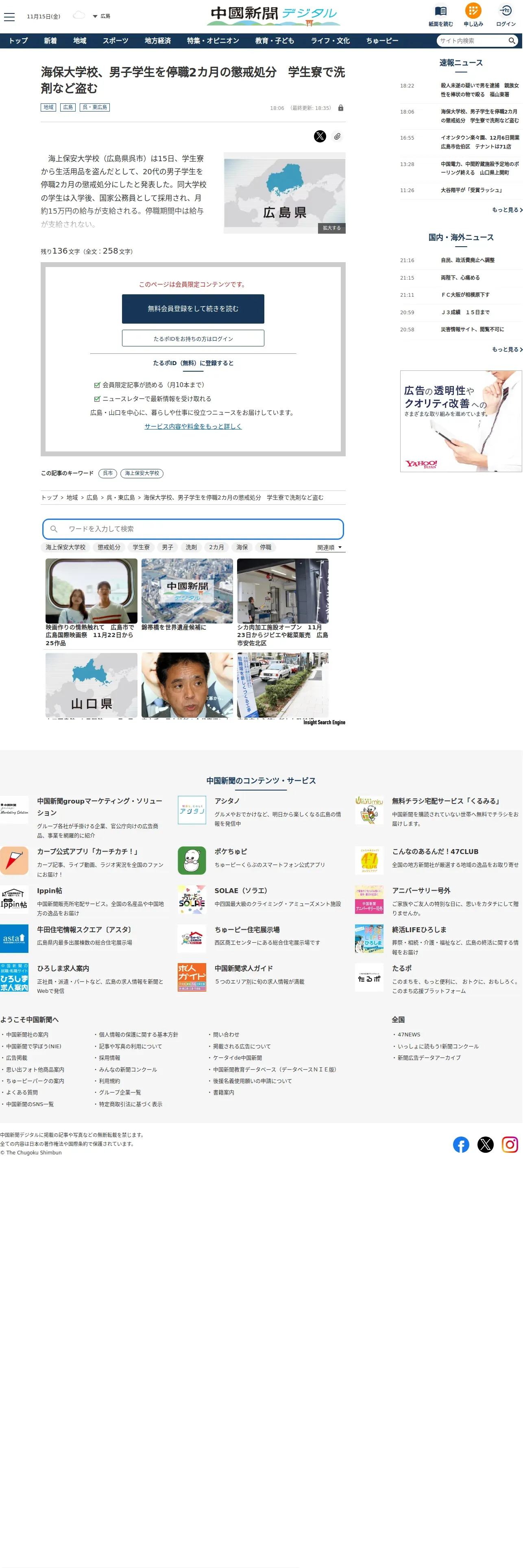This screenshot has width=523, height=1568.
Task: Click the orange 申し込み icon
Action: point(473,11)
